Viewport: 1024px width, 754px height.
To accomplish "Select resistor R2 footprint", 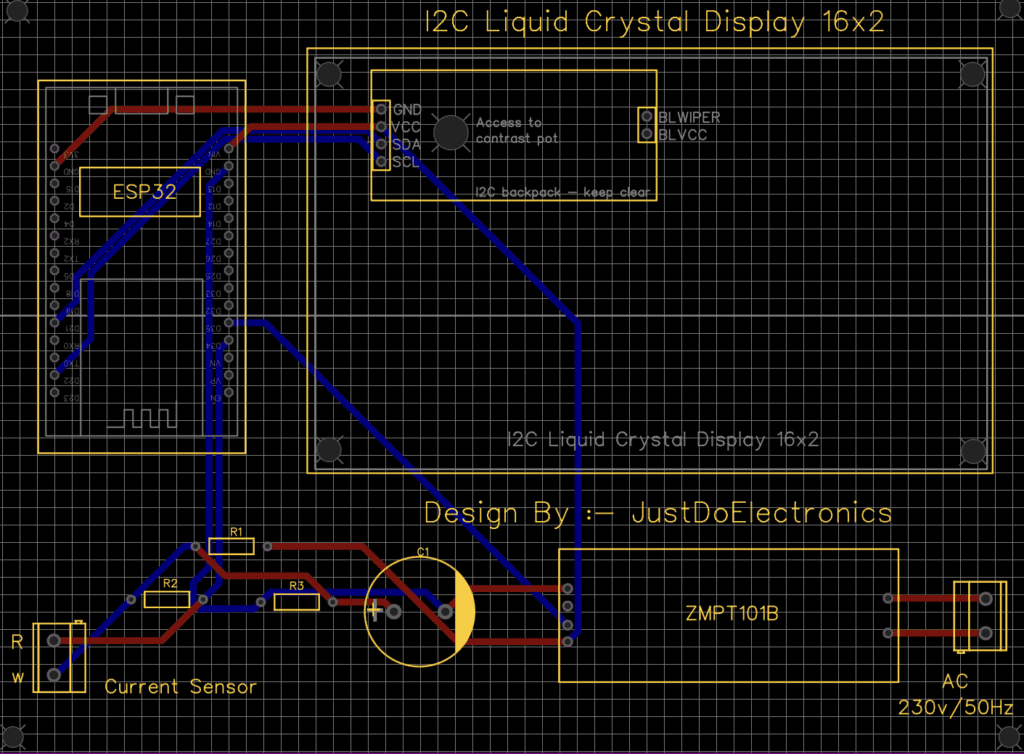I will (x=167, y=599).
